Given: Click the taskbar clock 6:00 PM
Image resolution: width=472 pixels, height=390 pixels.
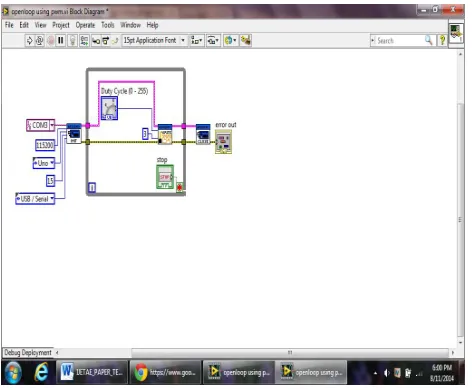Looking at the screenshot, I should (442, 368).
